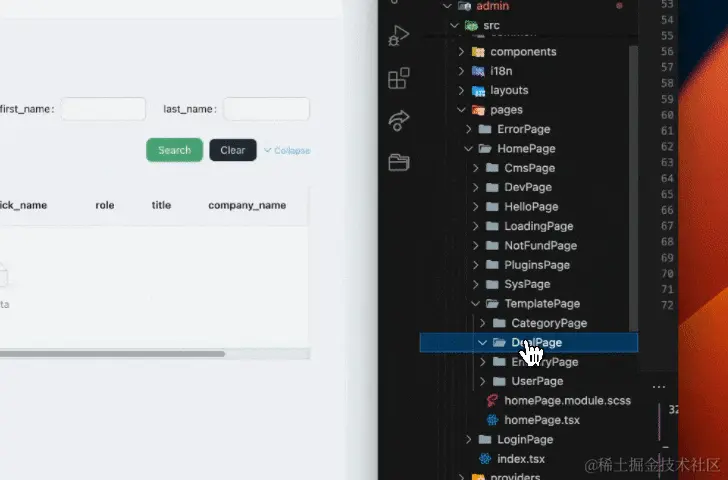Collapse the TemplatePage folder chevron

point(475,304)
